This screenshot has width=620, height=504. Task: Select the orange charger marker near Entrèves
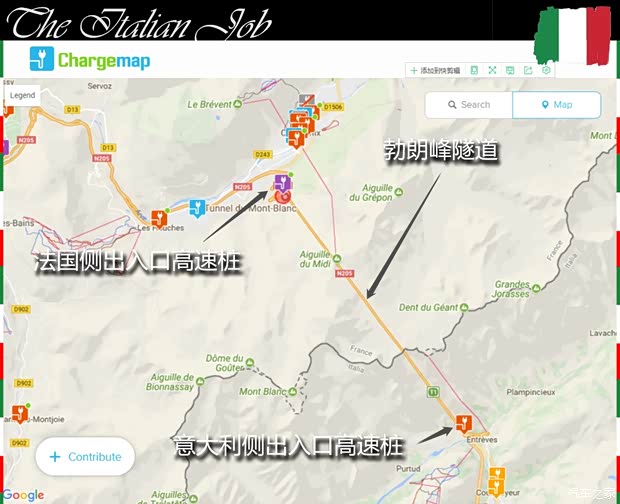pos(462,422)
